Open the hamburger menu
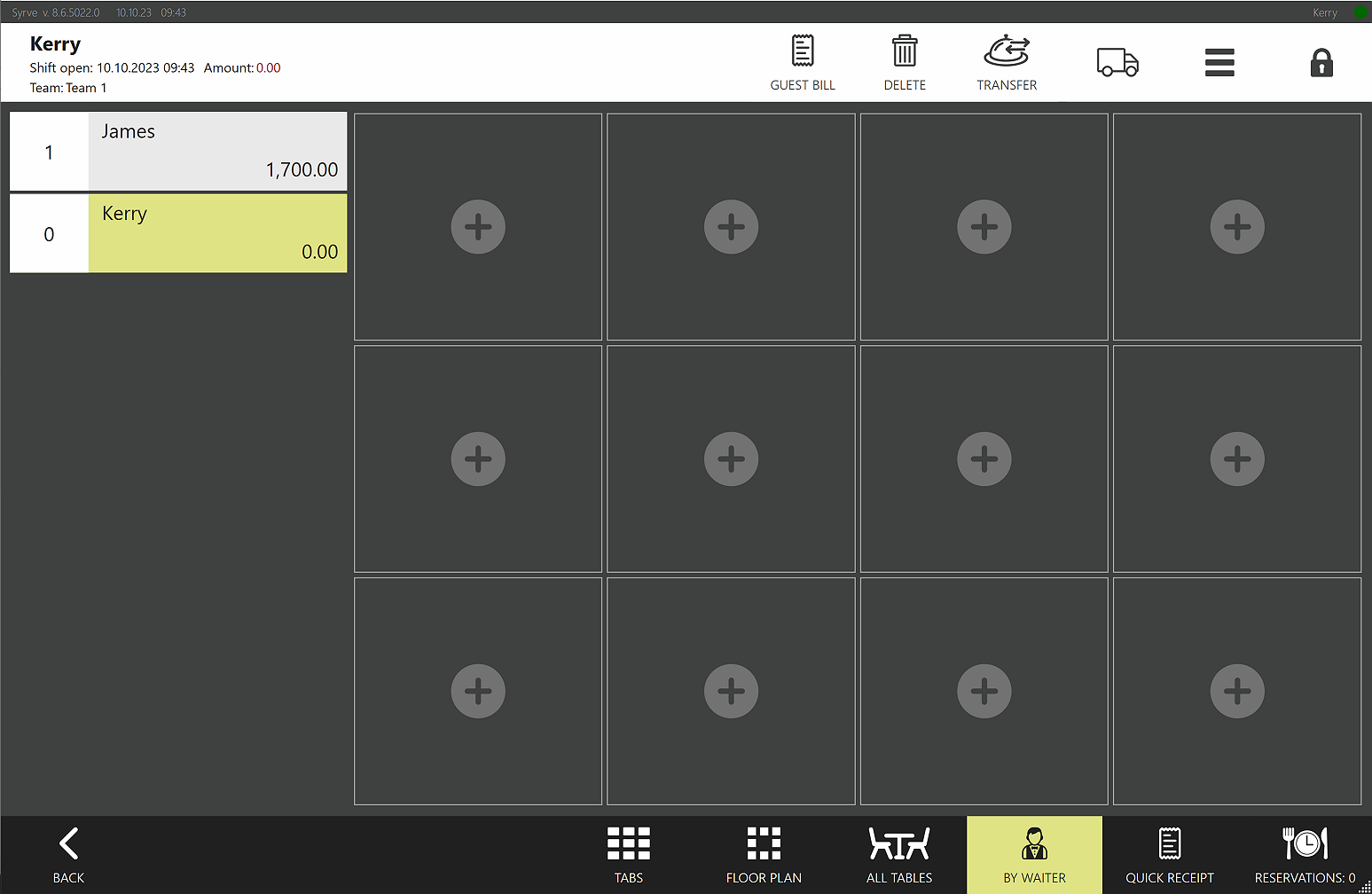Viewport: 1372px width, 894px height. click(x=1219, y=62)
